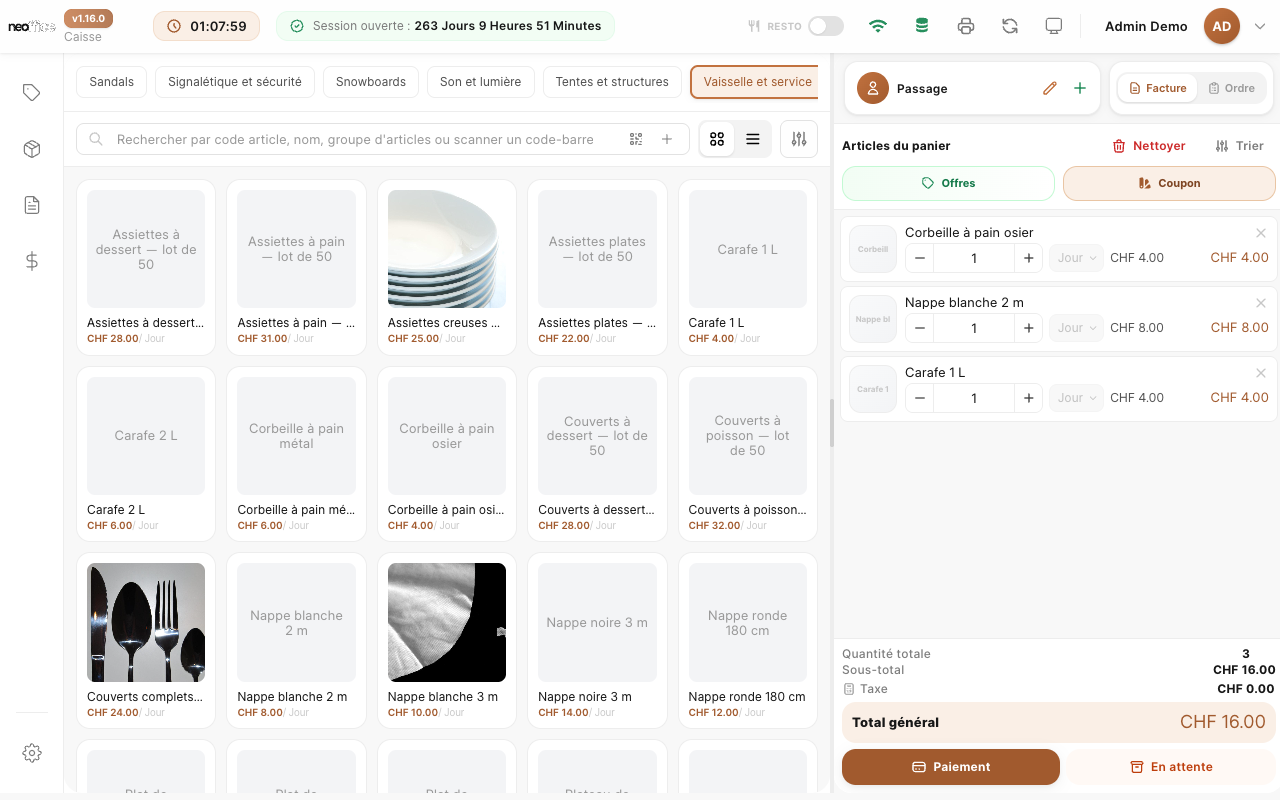The width and height of the screenshot is (1280, 800).
Task: Click Nettoyer to clear the cart
Action: (1149, 146)
